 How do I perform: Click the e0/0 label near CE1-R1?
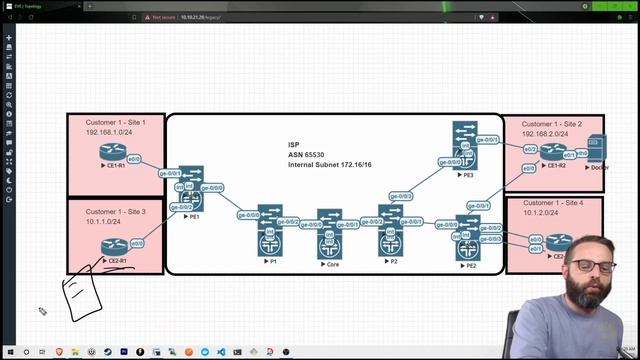tap(134, 159)
